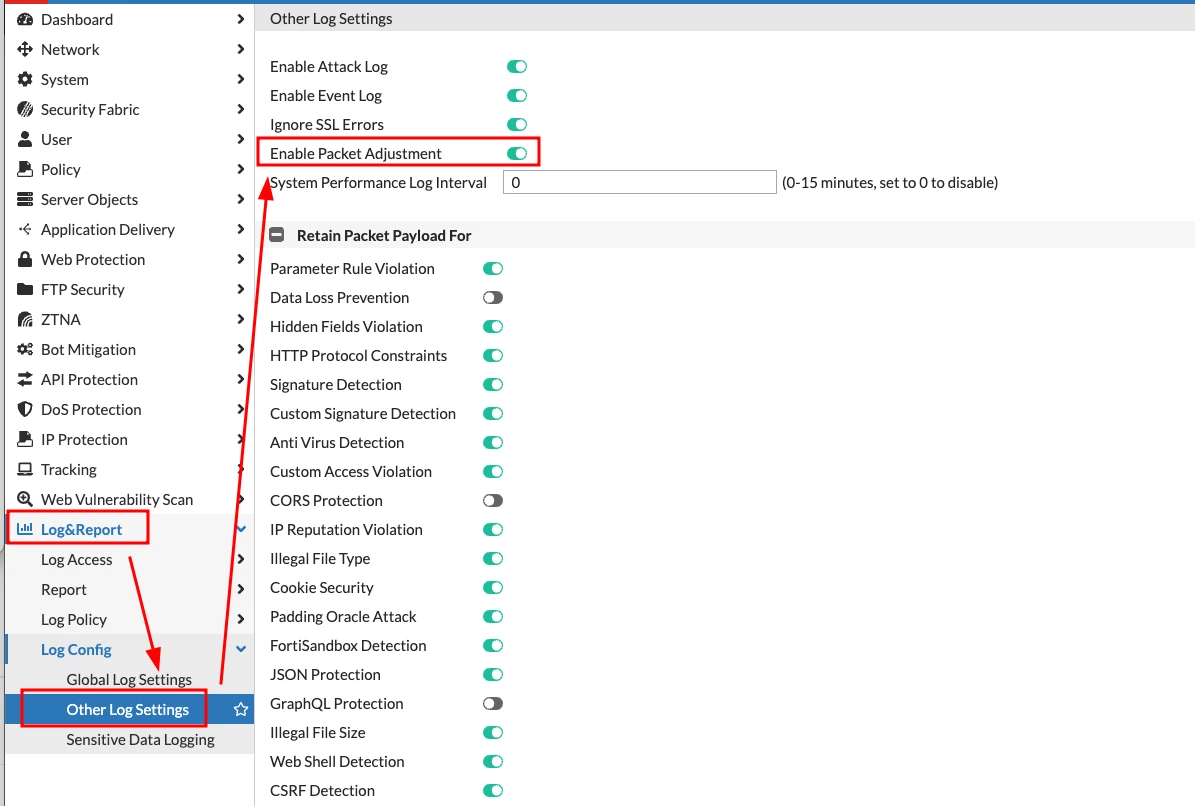The width and height of the screenshot is (1195, 806).
Task: Toggle Hidden Fields Violation switch
Action: [493, 327]
